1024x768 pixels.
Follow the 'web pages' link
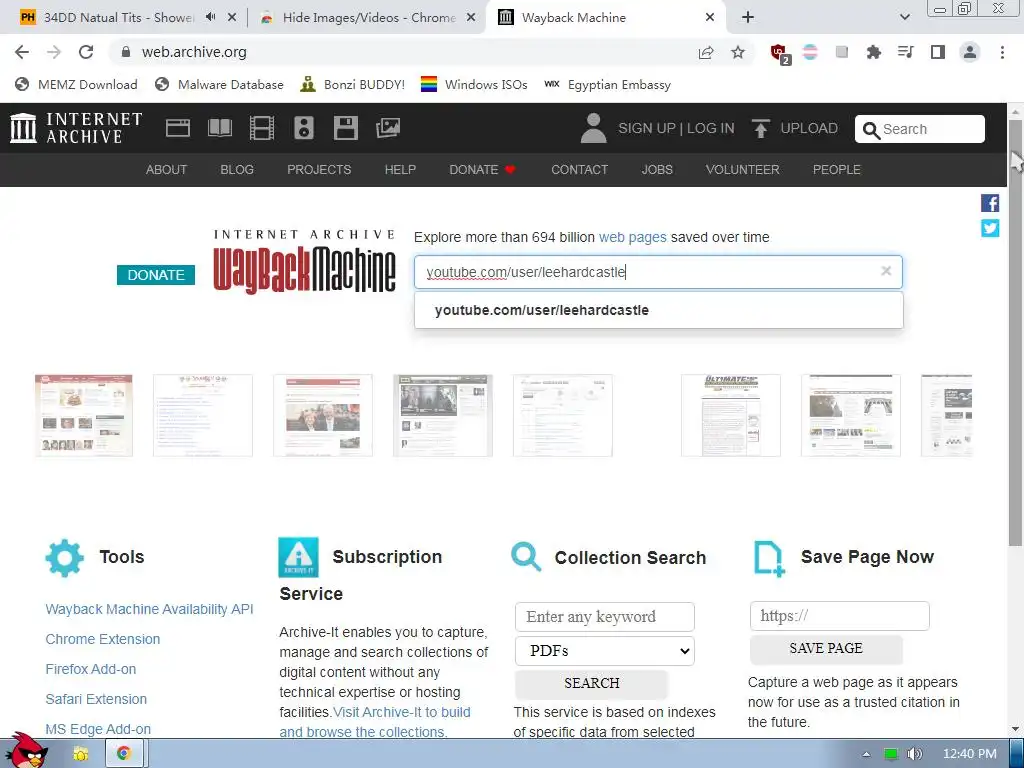pos(632,237)
